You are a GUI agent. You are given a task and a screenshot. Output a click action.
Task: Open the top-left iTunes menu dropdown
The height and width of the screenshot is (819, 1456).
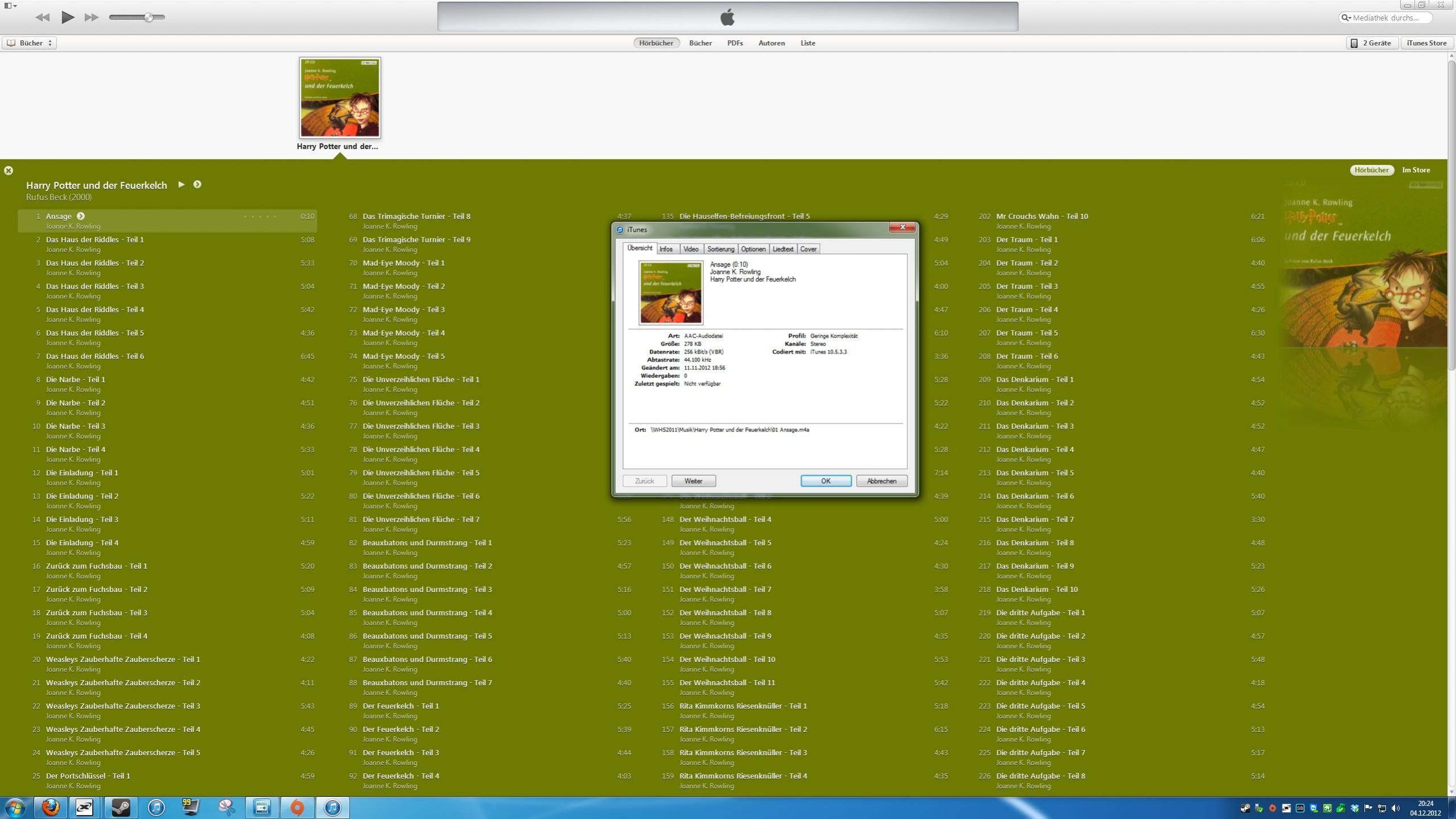point(10,6)
